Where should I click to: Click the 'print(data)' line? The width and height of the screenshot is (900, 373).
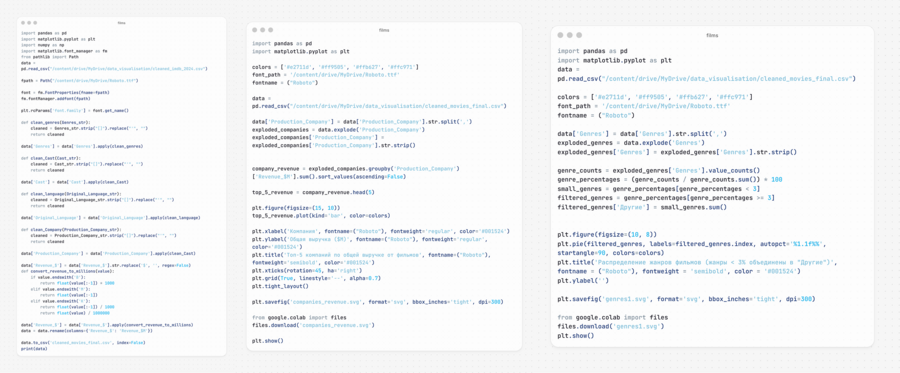click(x=34, y=348)
